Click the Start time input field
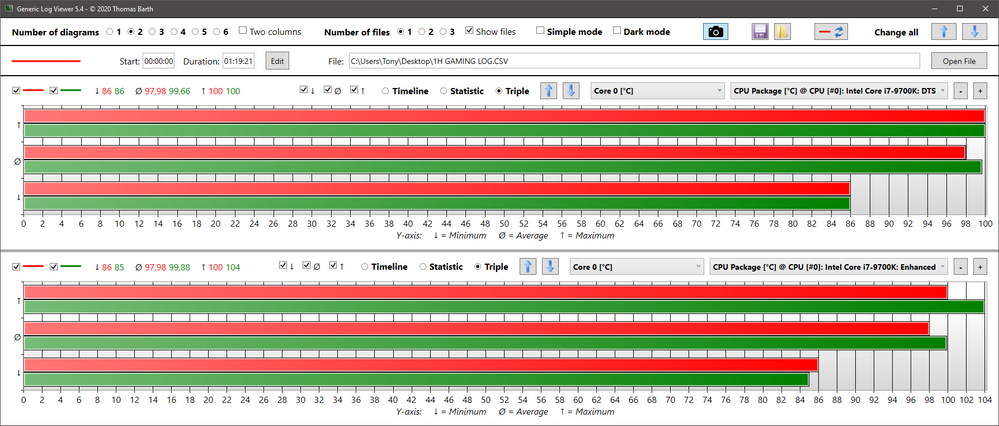 point(160,61)
